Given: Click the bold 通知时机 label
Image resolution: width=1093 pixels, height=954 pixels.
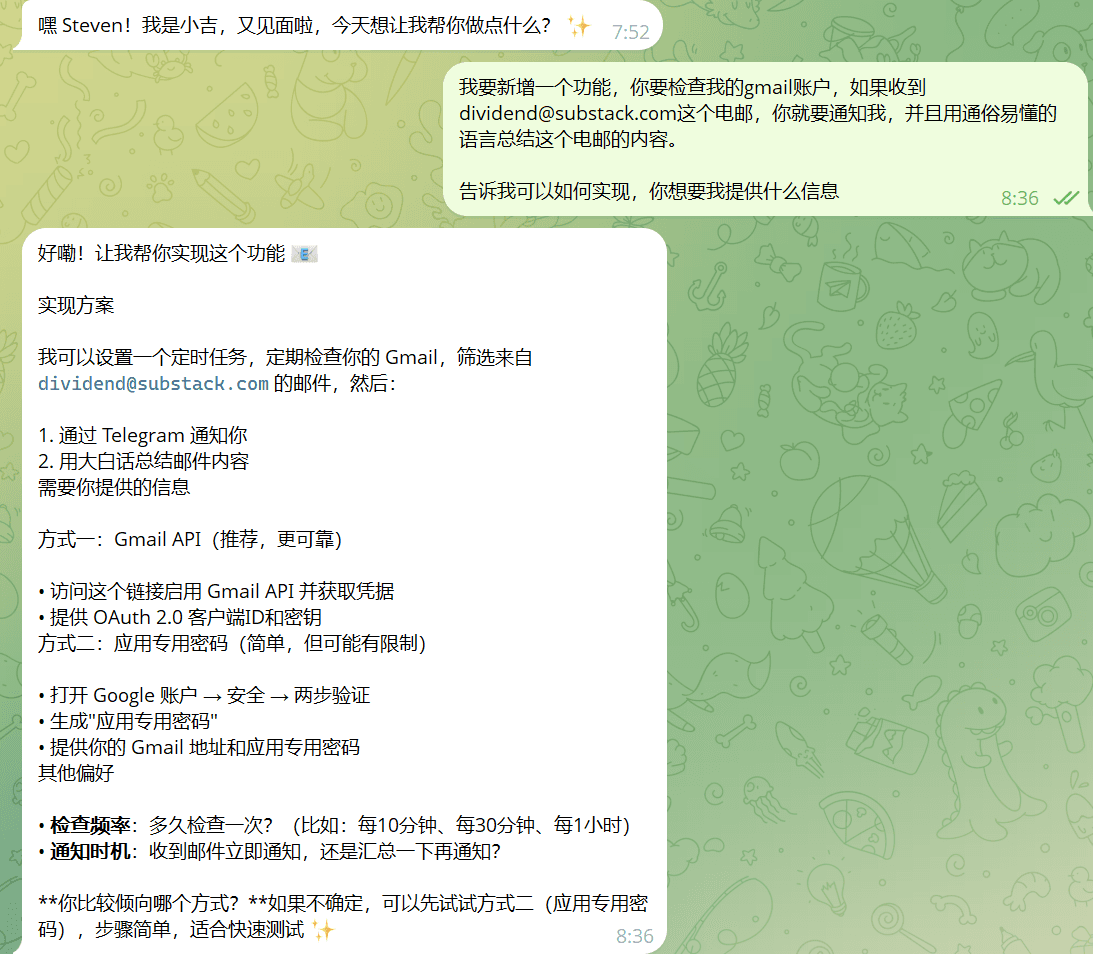Looking at the screenshot, I should [x=91, y=852].
